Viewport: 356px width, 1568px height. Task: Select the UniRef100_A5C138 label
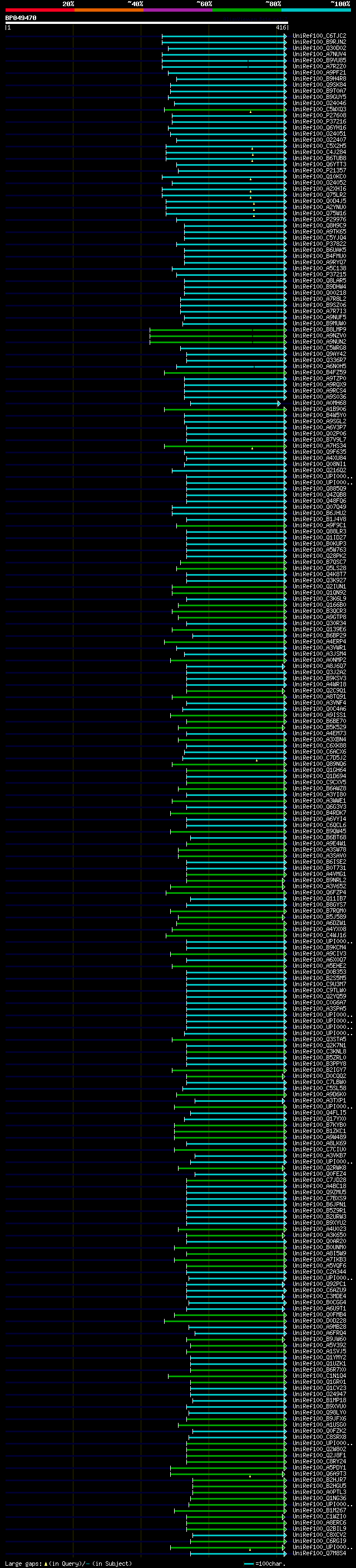pos(319,269)
